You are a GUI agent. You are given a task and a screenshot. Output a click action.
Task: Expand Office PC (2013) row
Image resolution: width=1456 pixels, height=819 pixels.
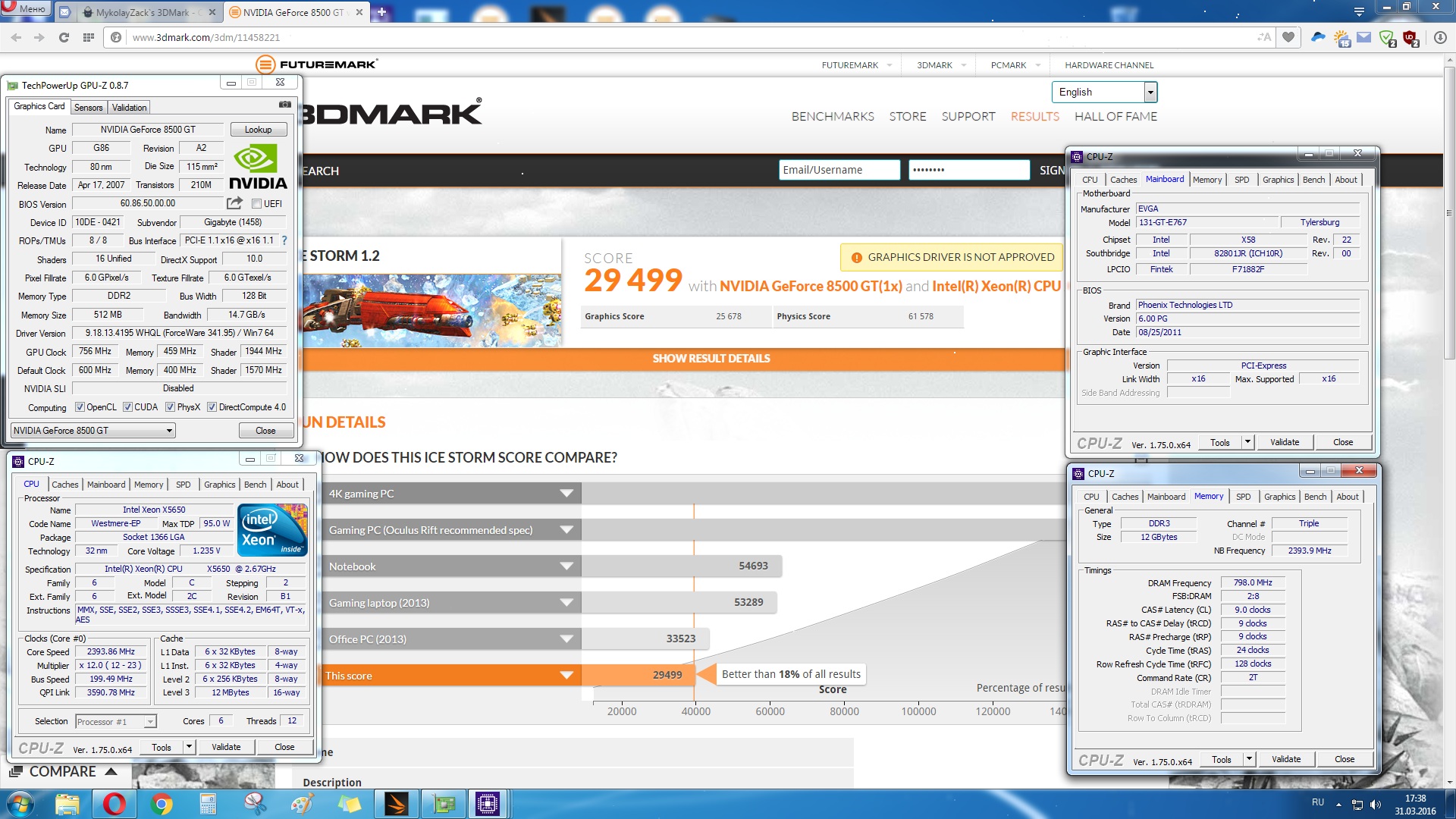(566, 639)
